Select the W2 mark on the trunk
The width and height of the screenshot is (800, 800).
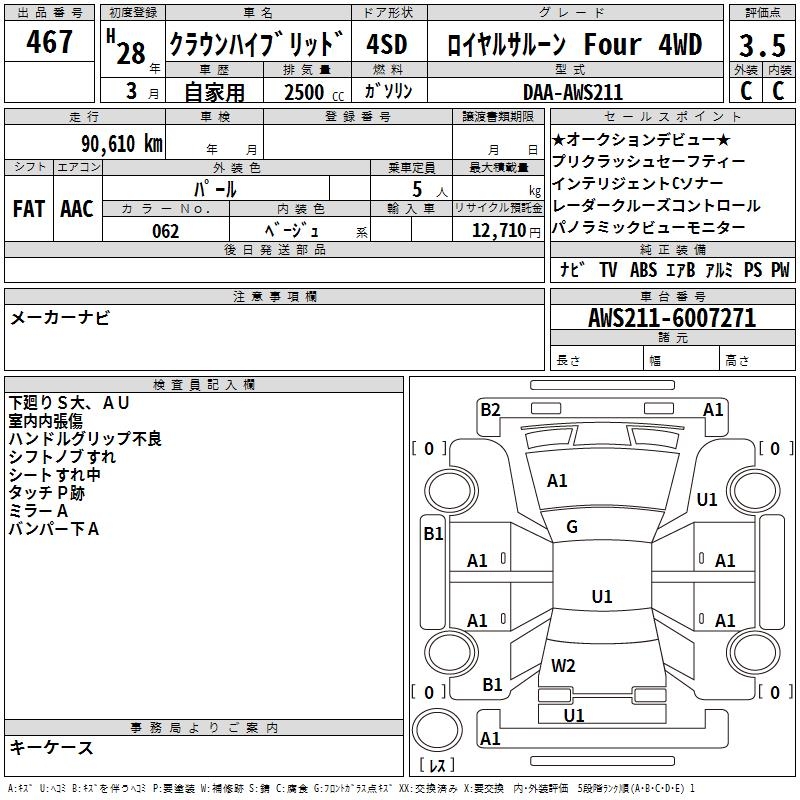tap(563, 665)
